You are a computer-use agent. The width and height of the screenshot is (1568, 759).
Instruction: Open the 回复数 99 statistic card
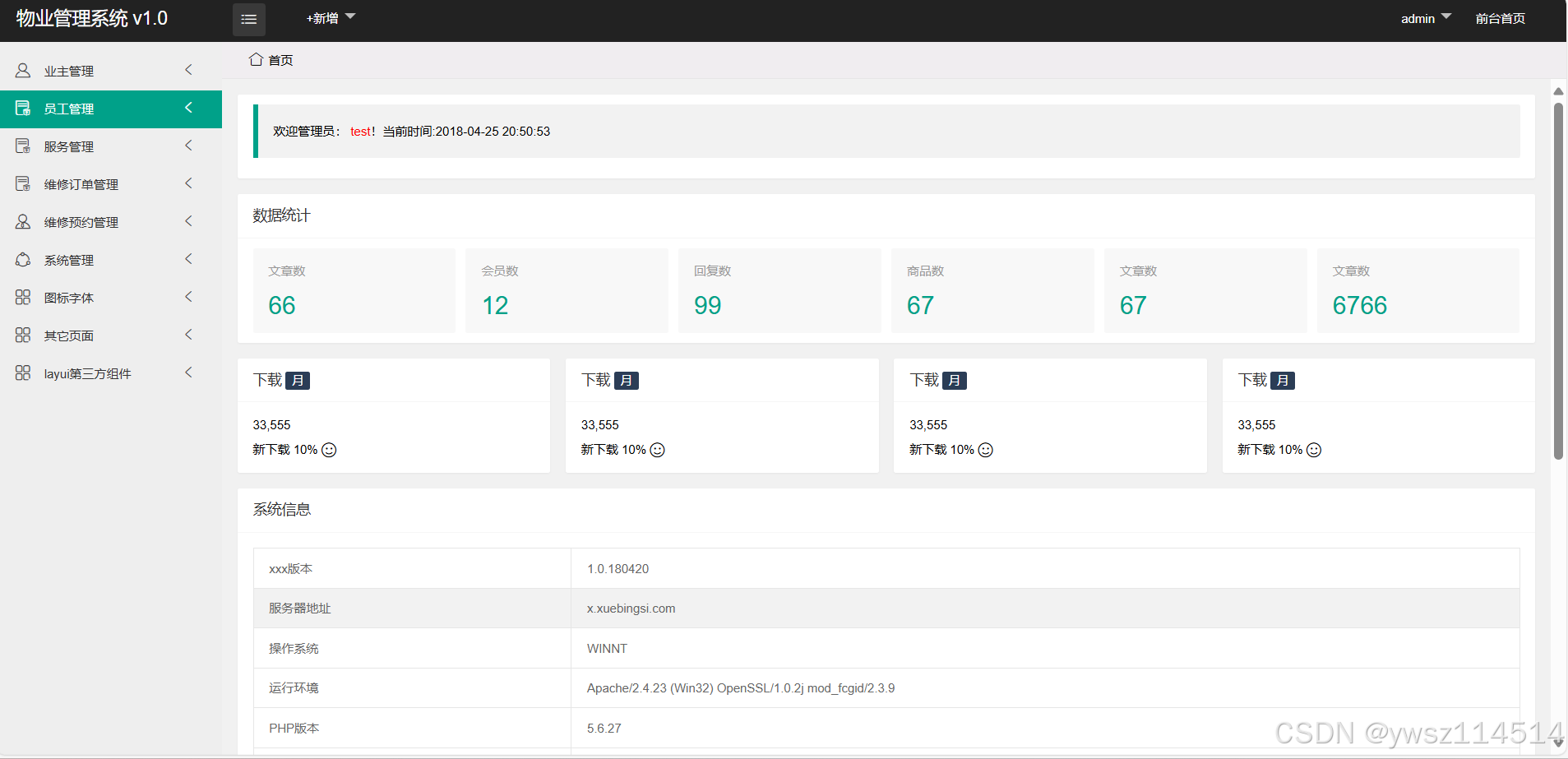point(779,290)
